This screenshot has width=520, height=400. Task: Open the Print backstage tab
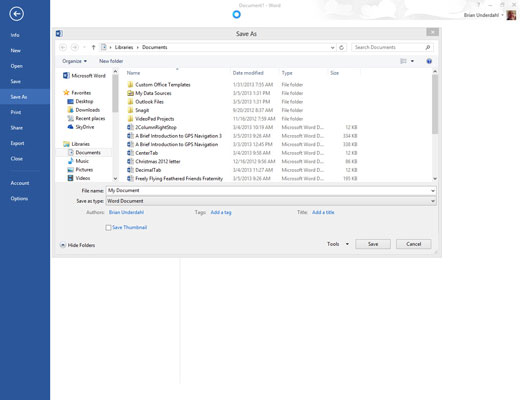coord(16,112)
